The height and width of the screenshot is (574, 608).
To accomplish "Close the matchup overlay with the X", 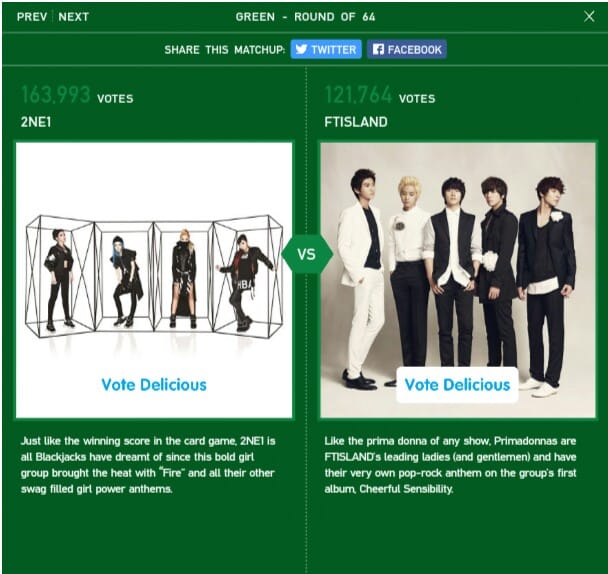I will pyautogui.click(x=589, y=16).
